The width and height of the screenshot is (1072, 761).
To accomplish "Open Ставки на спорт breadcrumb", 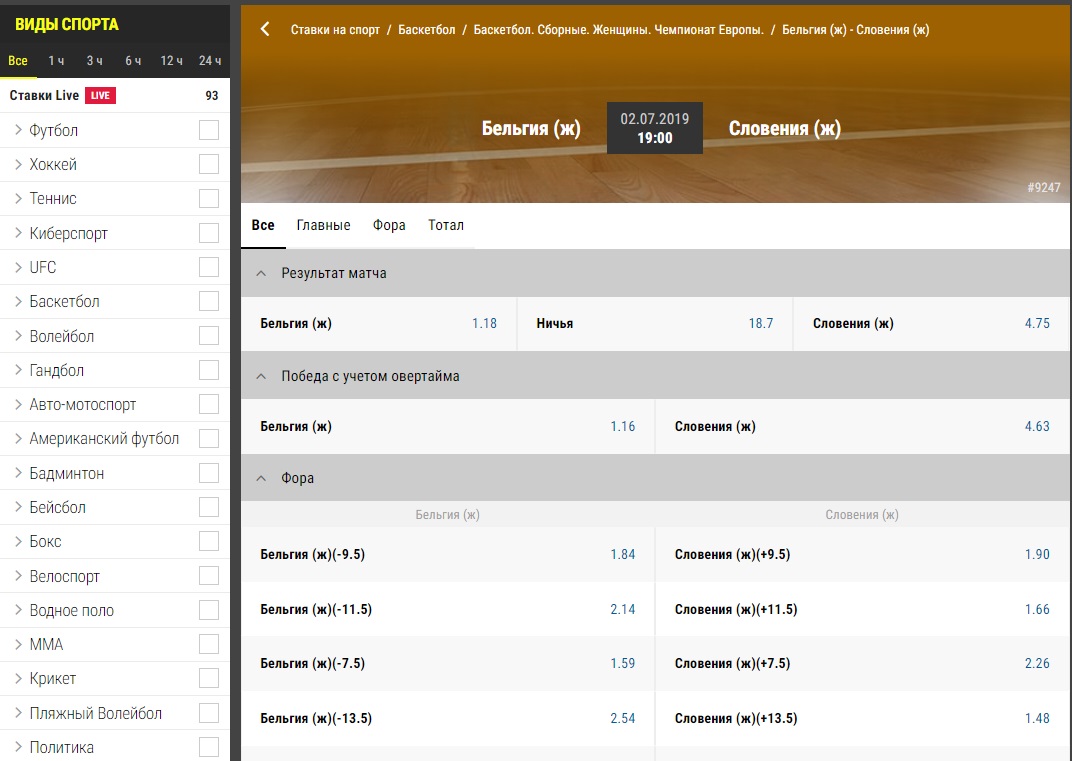I will (x=335, y=29).
